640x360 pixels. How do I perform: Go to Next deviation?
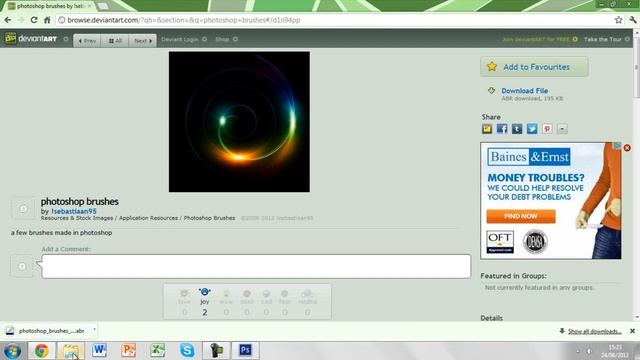[143, 40]
